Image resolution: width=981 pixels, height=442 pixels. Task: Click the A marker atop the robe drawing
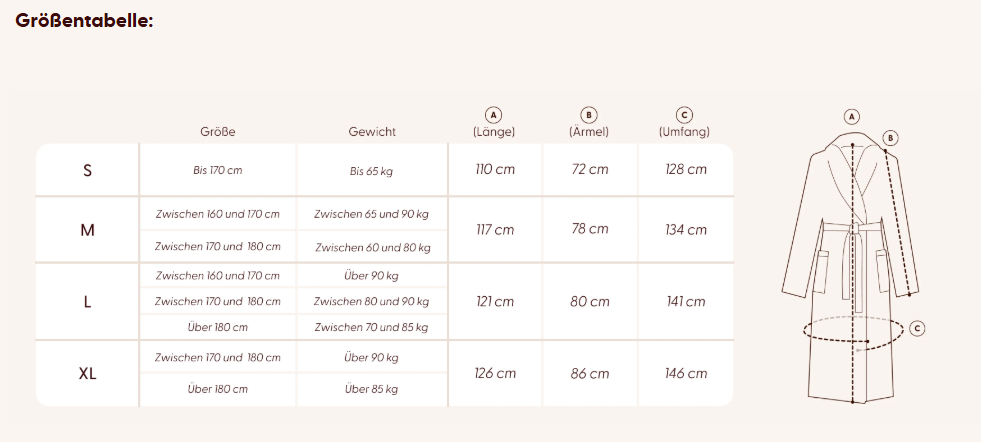point(852,116)
